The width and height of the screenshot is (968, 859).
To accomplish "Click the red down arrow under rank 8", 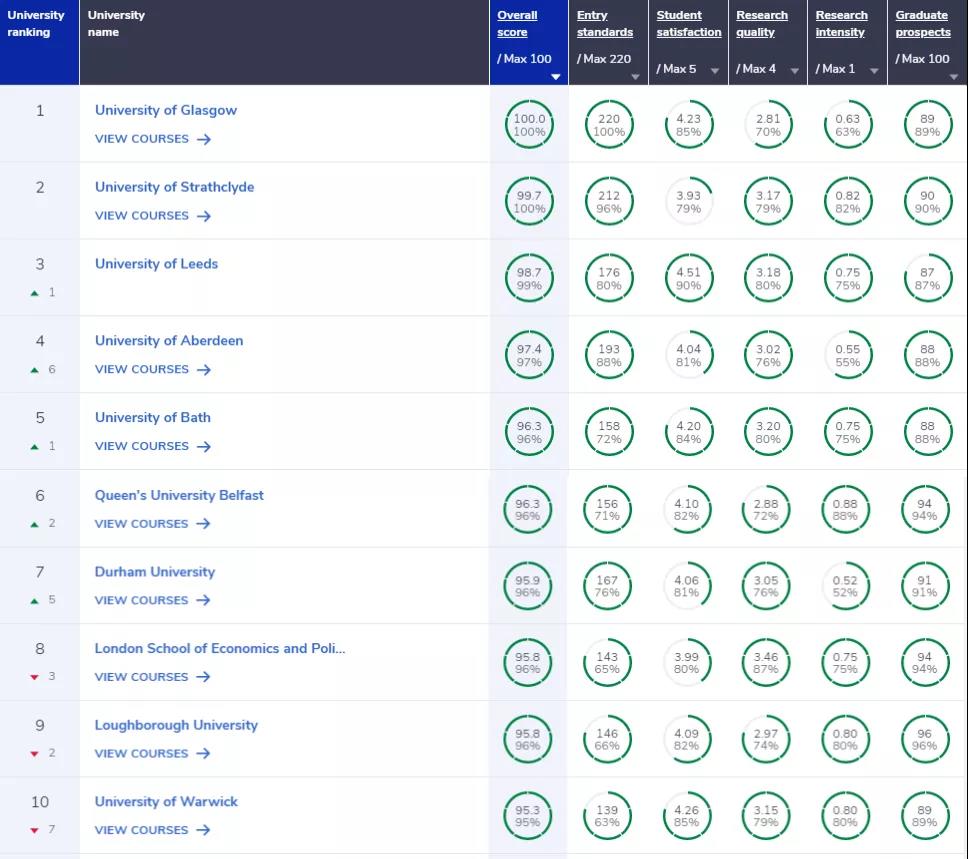I will pyautogui.click(x=35, y=677).
